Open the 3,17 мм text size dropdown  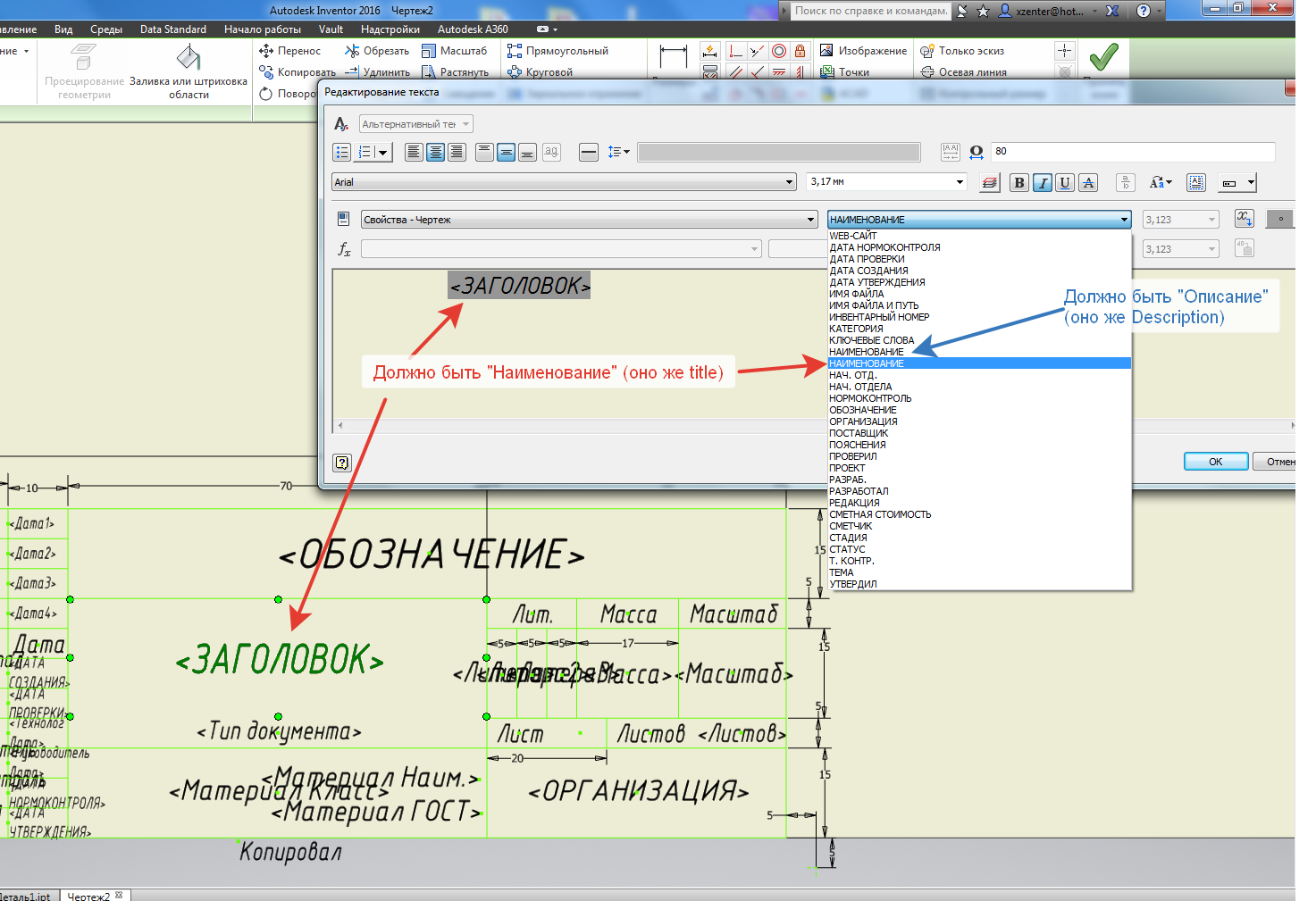coord(887,182)
